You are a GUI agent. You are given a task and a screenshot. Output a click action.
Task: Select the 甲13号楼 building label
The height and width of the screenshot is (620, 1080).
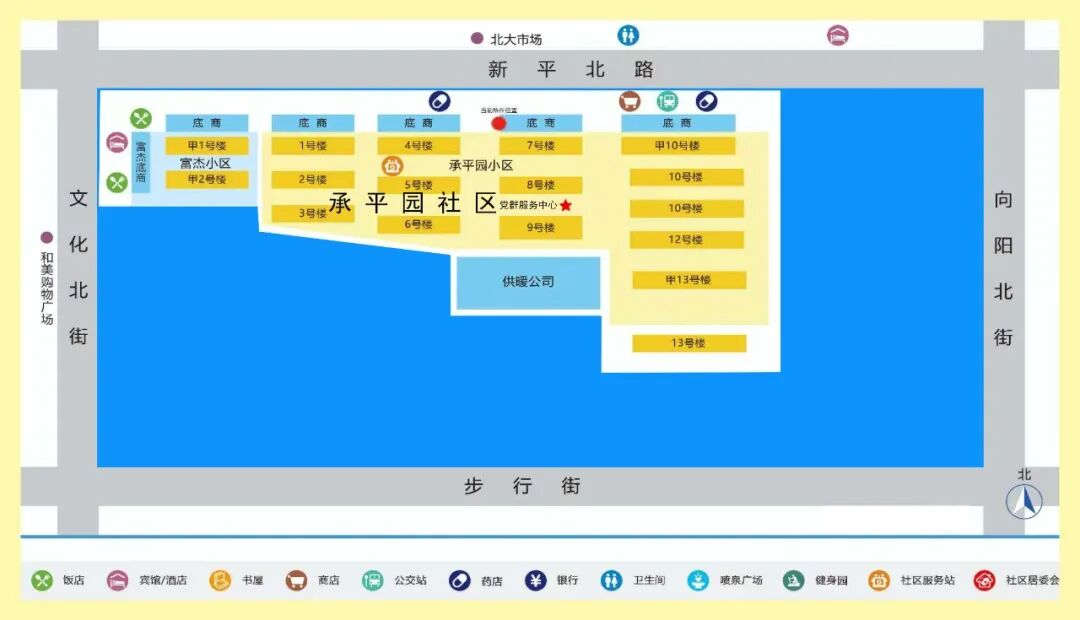click(x=688, y=280)
